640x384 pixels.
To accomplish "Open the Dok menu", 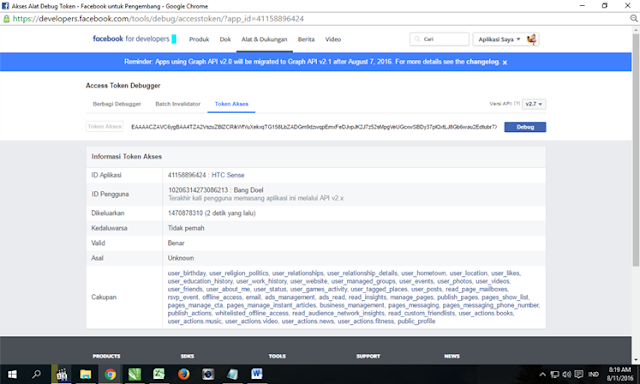I will pos(225,39).
